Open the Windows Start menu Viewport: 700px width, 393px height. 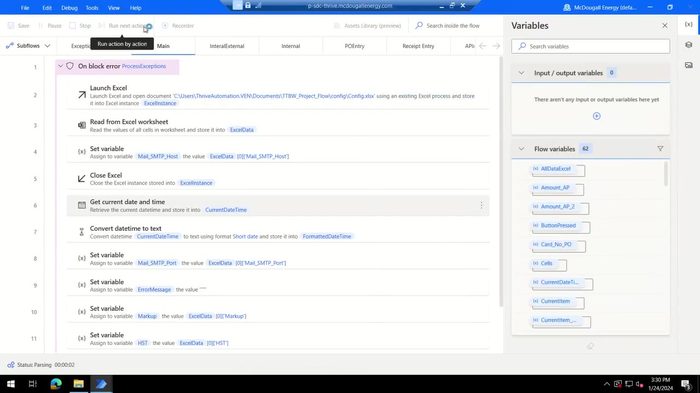[x=11, y=384]
